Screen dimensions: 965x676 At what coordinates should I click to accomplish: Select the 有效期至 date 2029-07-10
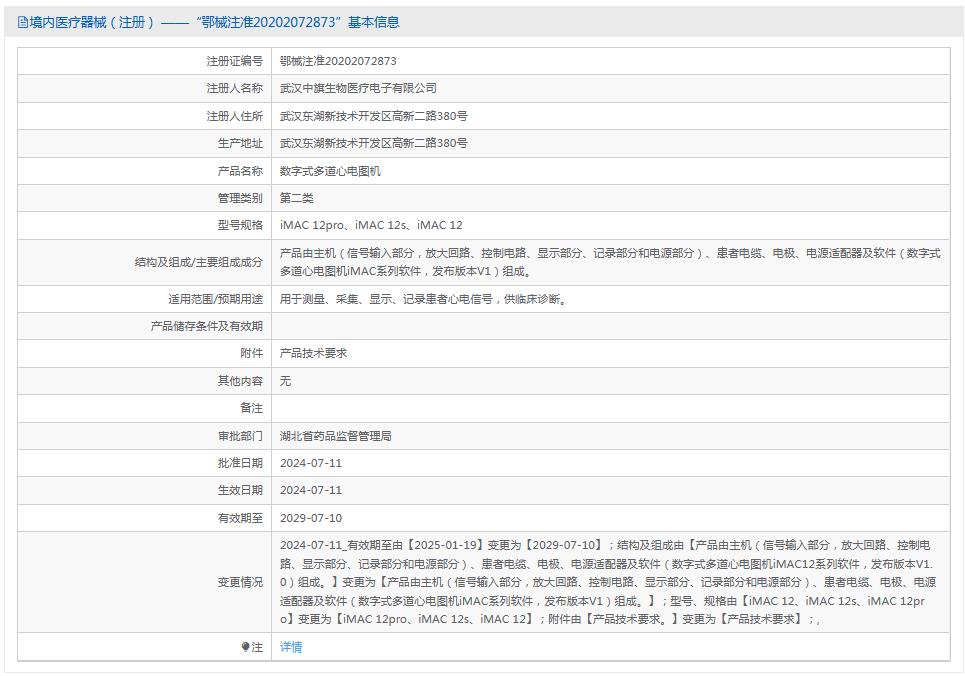point(312,518)
